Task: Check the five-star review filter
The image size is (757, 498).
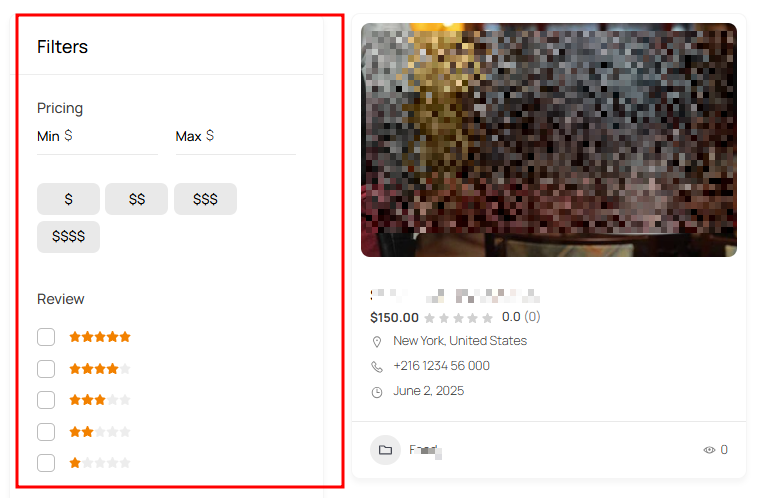Action: 46,337
